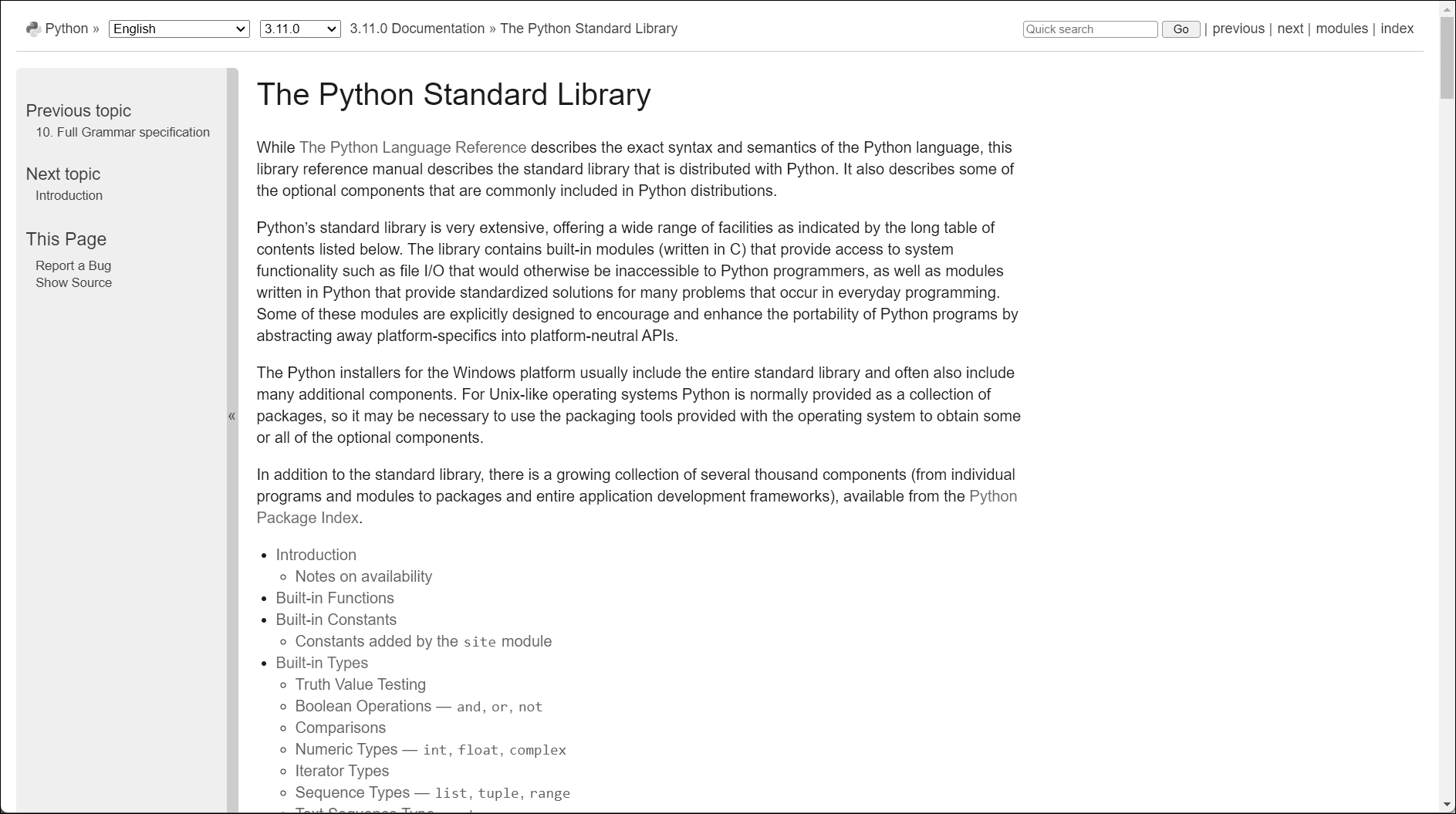Screen dimensions: 1456x814
Task: Open the modules navigation link
Action: click(x=1341, y=28)
